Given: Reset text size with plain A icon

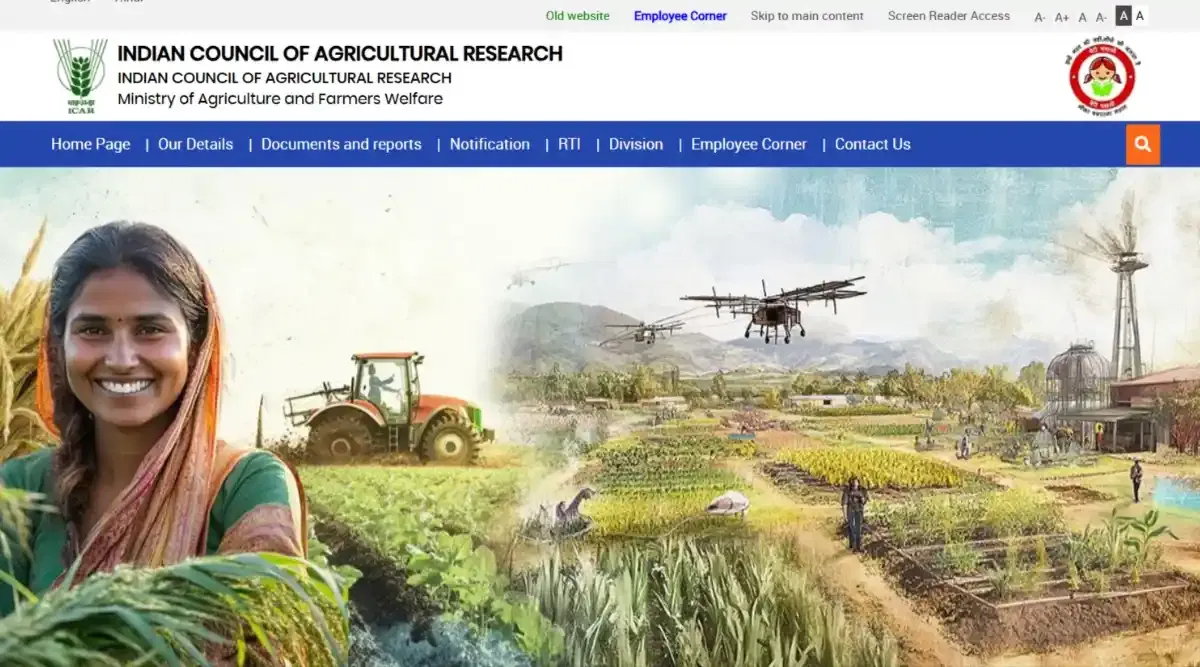Looking at the screenshot, I should [1082, 17].
